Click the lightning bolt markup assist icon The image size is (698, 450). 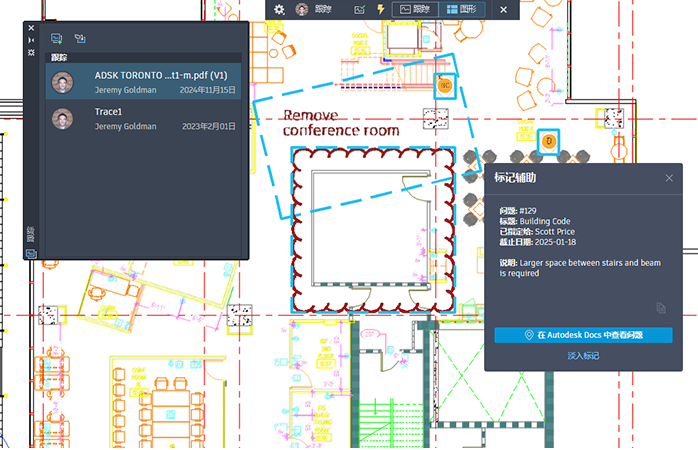[x=381, y=9]
